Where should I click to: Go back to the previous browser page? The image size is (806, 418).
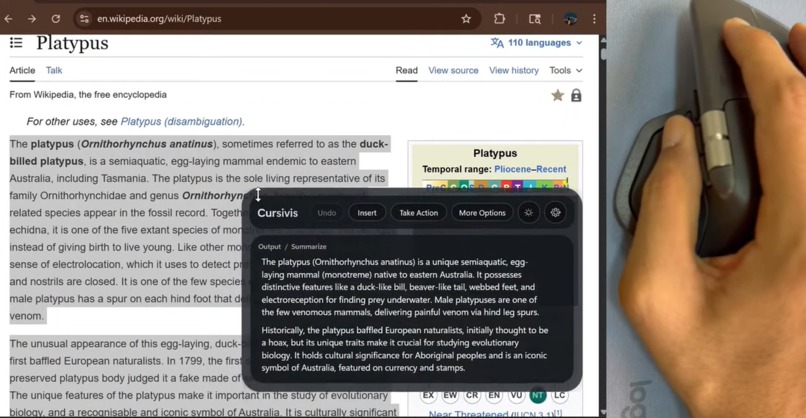[x=8, y=19]
